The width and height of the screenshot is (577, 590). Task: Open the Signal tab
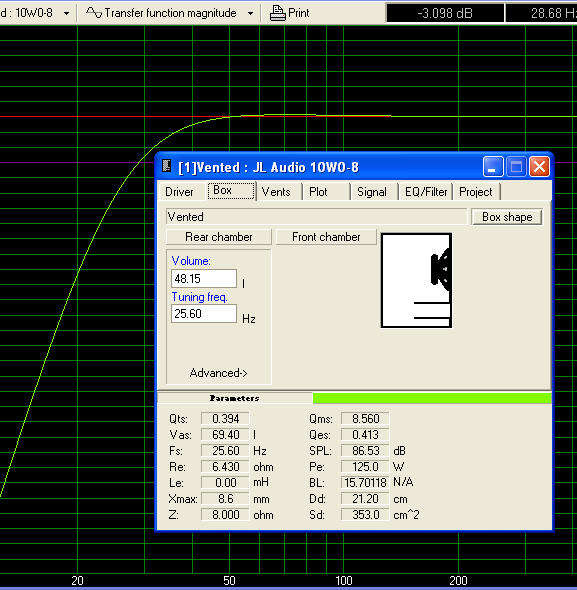[x=372, y=192]
